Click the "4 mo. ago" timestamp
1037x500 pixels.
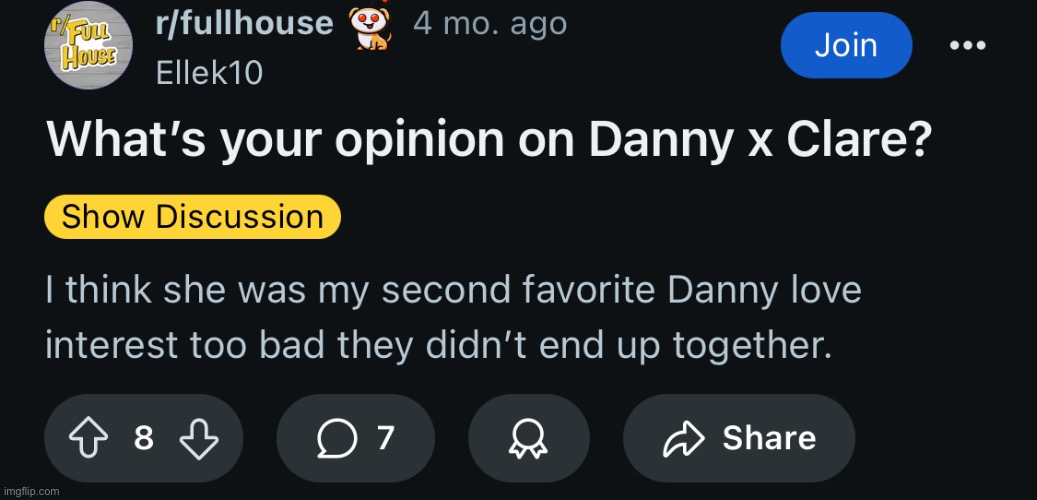[x=490, y=23]
